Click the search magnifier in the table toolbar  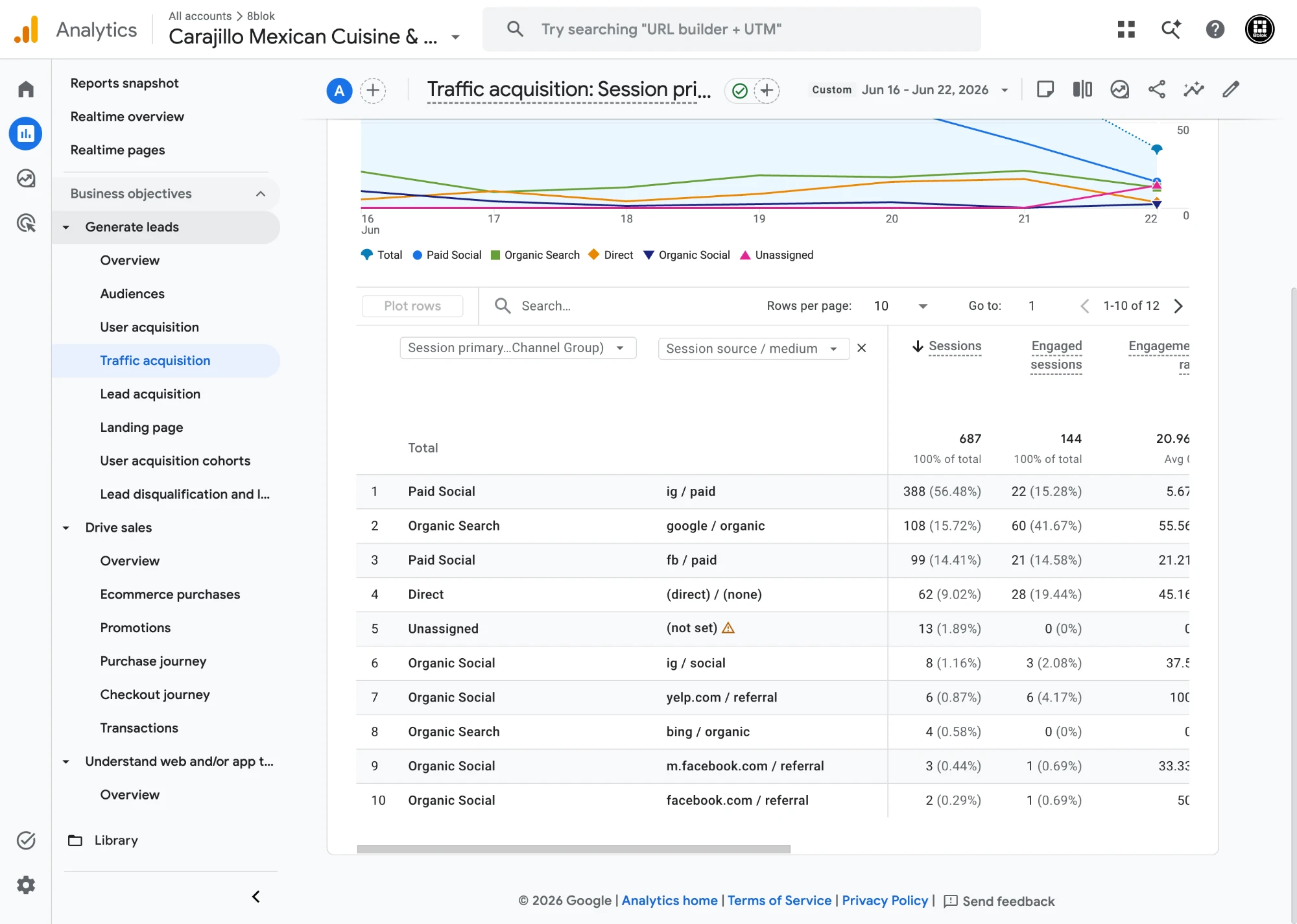tap(503, 305)
